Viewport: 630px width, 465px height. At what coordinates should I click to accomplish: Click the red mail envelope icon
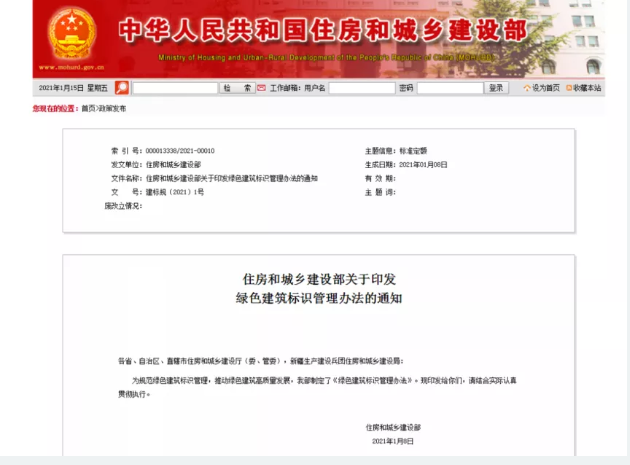(261, 88)
